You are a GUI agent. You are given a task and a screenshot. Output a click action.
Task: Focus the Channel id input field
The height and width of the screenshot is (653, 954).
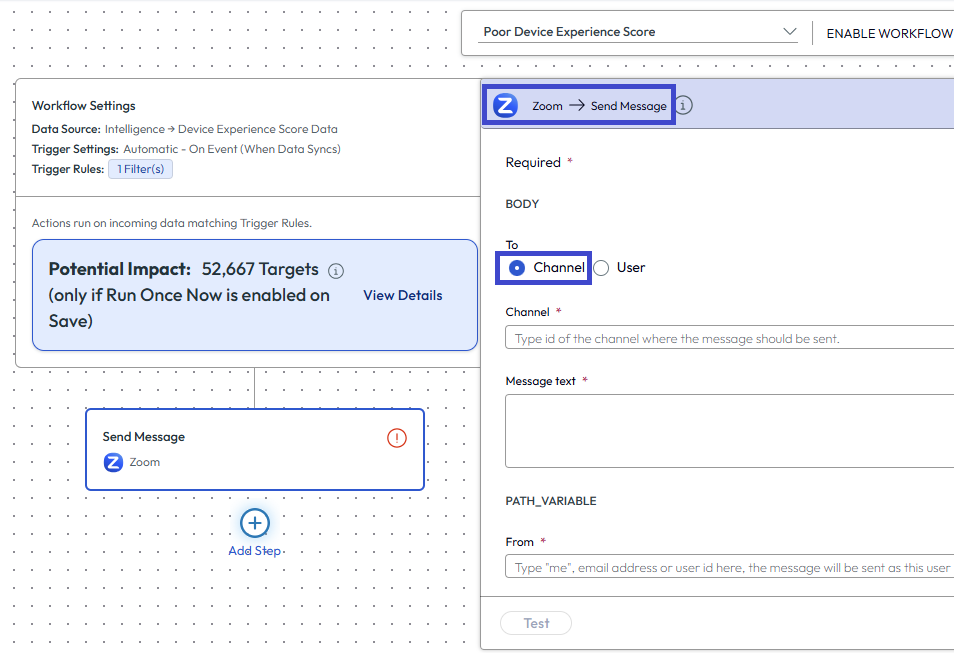[x=729, y=337]
